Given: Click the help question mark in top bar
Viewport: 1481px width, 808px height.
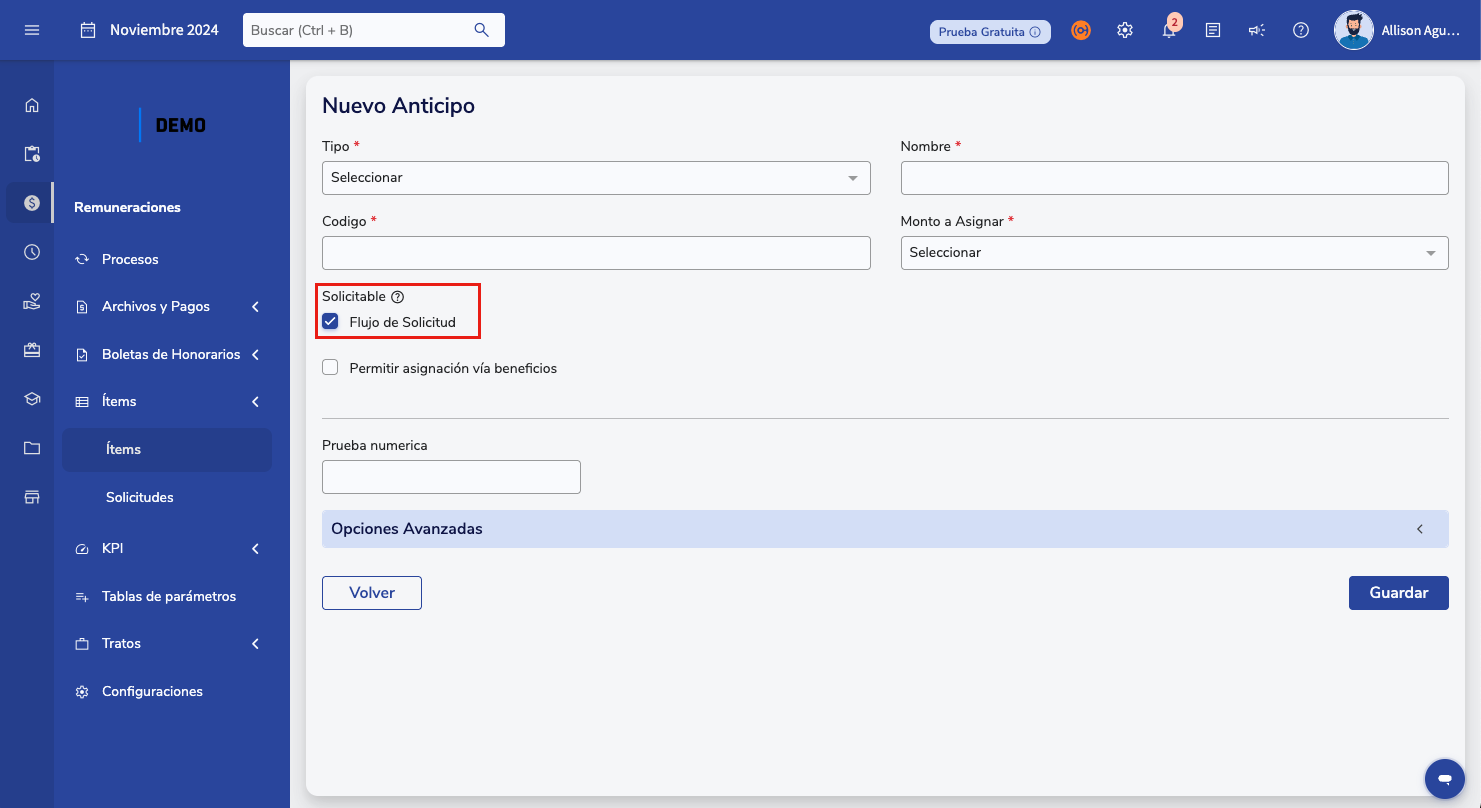Looking at the screenshot, I should point(1301,31).
